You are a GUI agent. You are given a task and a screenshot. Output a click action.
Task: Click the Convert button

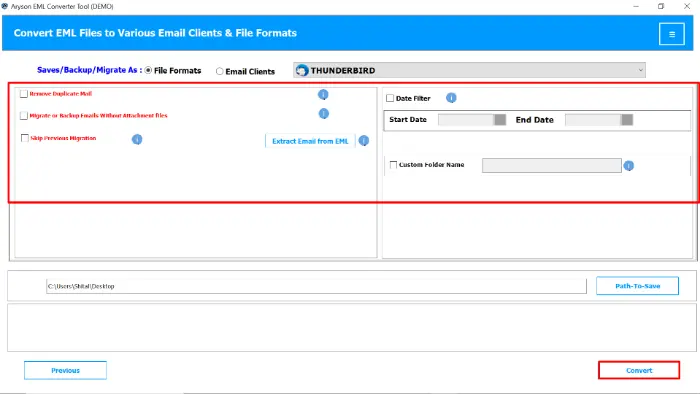pyautogui.click(x=639, y=370)
